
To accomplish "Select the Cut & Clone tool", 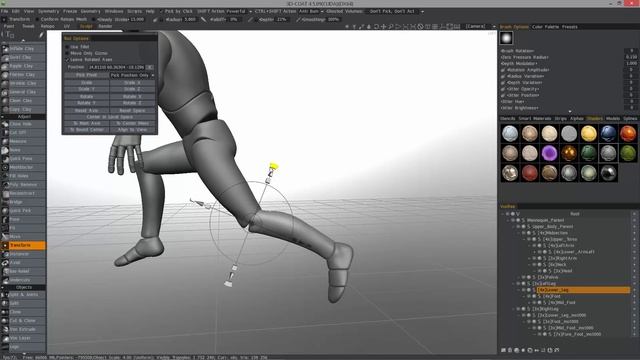I will click(x=23, y=320).
